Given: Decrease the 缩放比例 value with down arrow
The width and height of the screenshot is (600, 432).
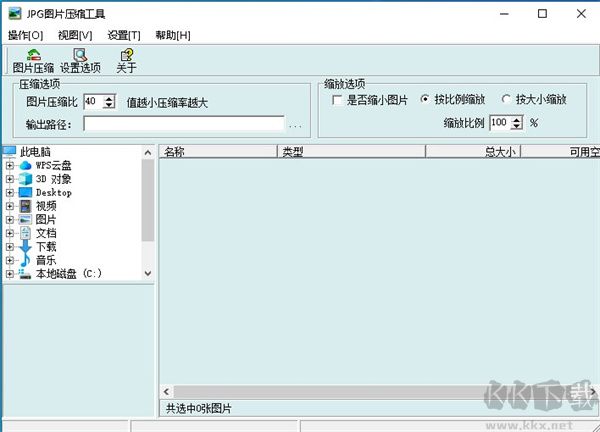Looking at the screenshot, I should (x=517, y=126).
